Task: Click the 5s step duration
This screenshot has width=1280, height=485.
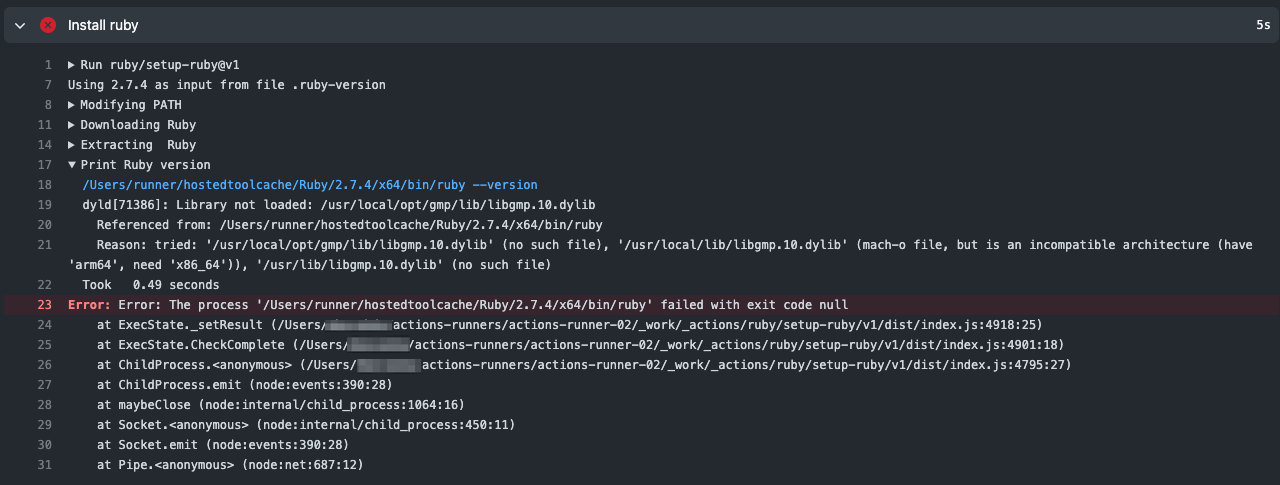Action: [1263, 25]
